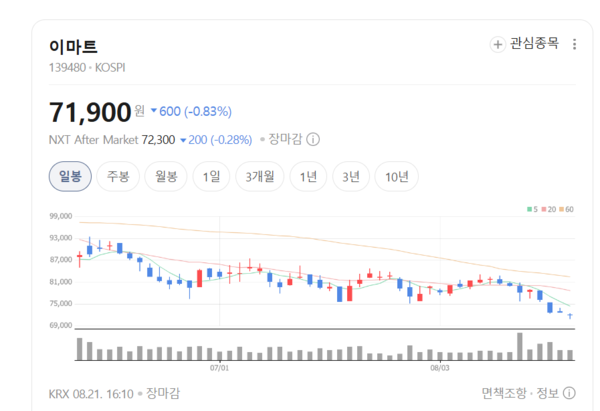Click the plus icon beside 관심종목
Image resolution: width=600 pixels, height=411 pixels.
tap(497, 44)
